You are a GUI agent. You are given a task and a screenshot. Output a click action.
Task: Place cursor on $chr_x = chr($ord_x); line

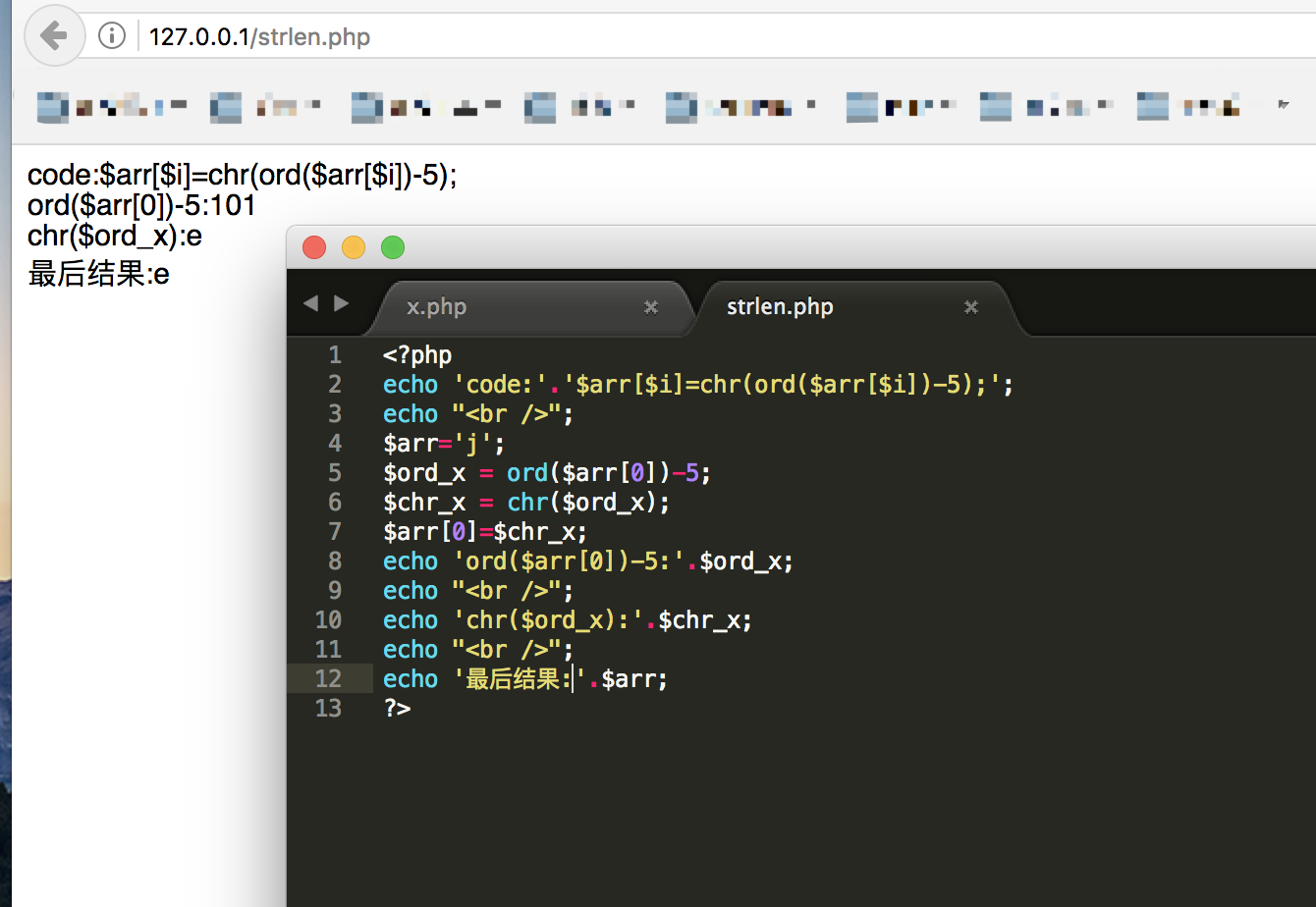click(526, 503)
